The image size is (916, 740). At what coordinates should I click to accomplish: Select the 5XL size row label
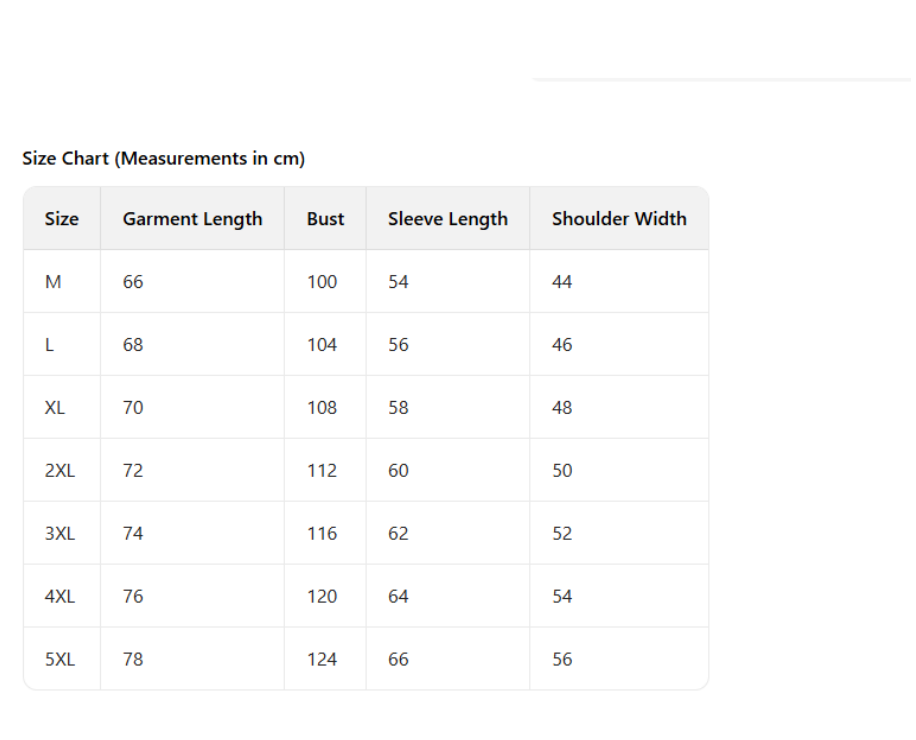(59, 660)
